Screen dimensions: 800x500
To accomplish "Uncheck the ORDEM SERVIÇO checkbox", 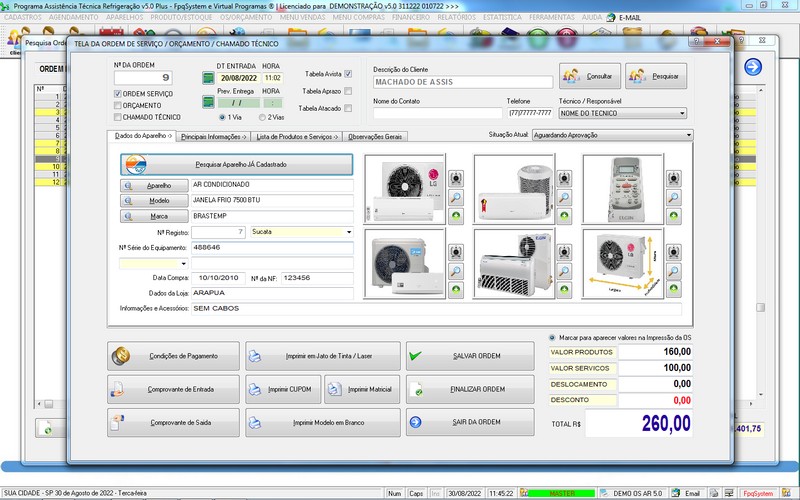I will pyautogui.click(x=118, y=94).
